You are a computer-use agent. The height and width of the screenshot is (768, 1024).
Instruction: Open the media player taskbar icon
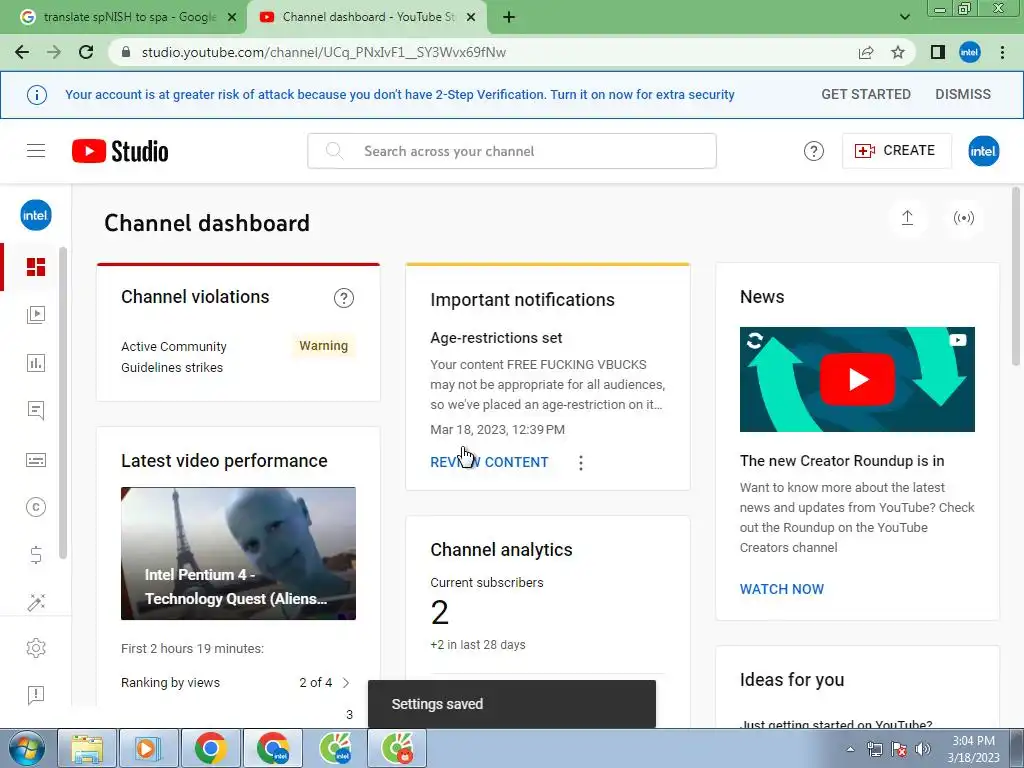[147, 749]
